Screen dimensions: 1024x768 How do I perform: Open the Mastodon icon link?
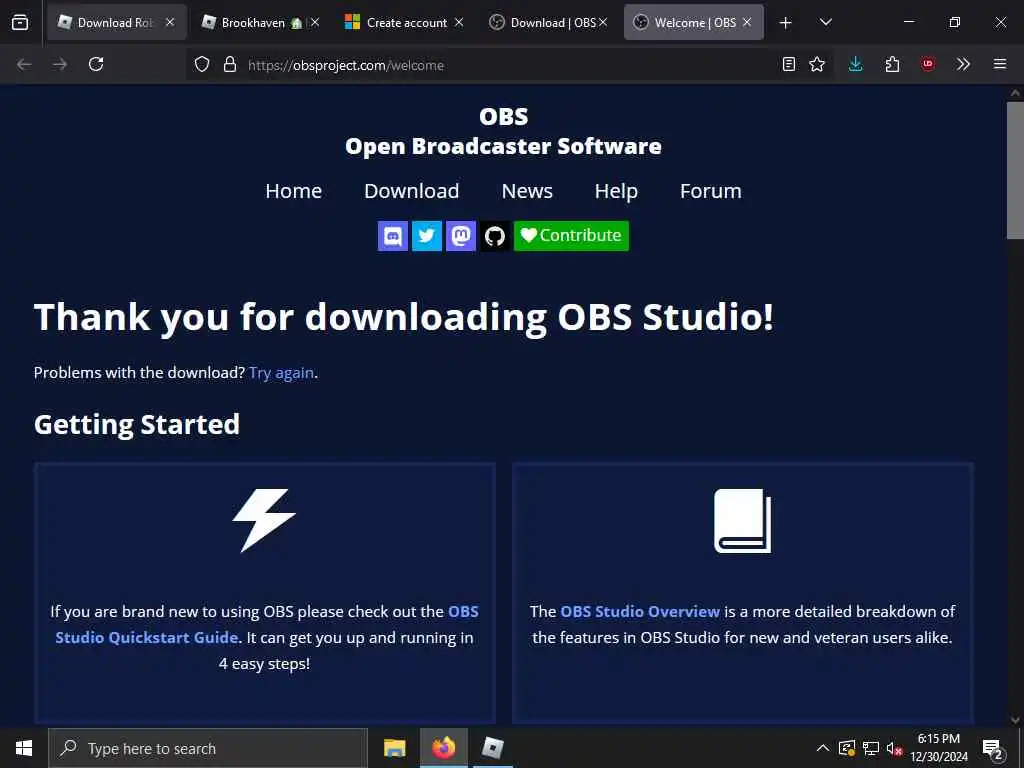coord(460,236)
